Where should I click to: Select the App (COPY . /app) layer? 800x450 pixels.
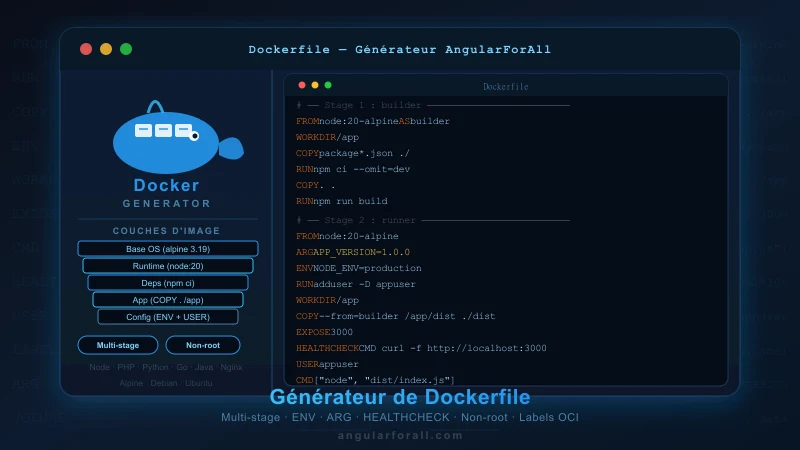[168, 300]
